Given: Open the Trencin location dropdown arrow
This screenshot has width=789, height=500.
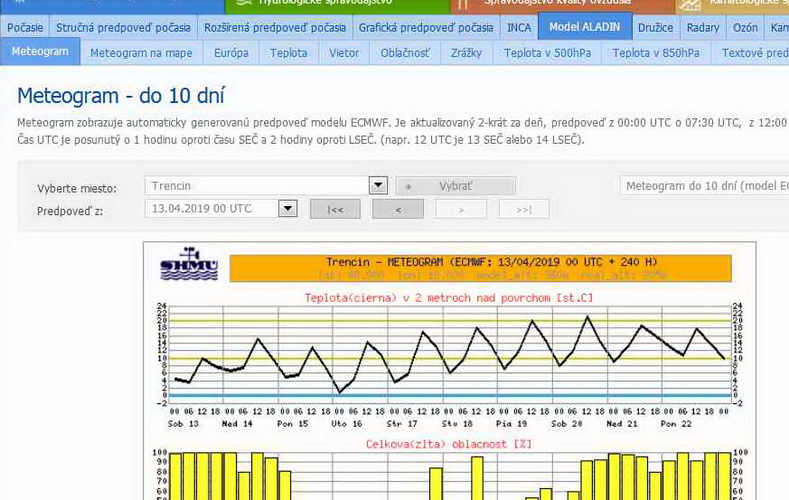Looking at the screenshot, I should (x=378, y=186).
